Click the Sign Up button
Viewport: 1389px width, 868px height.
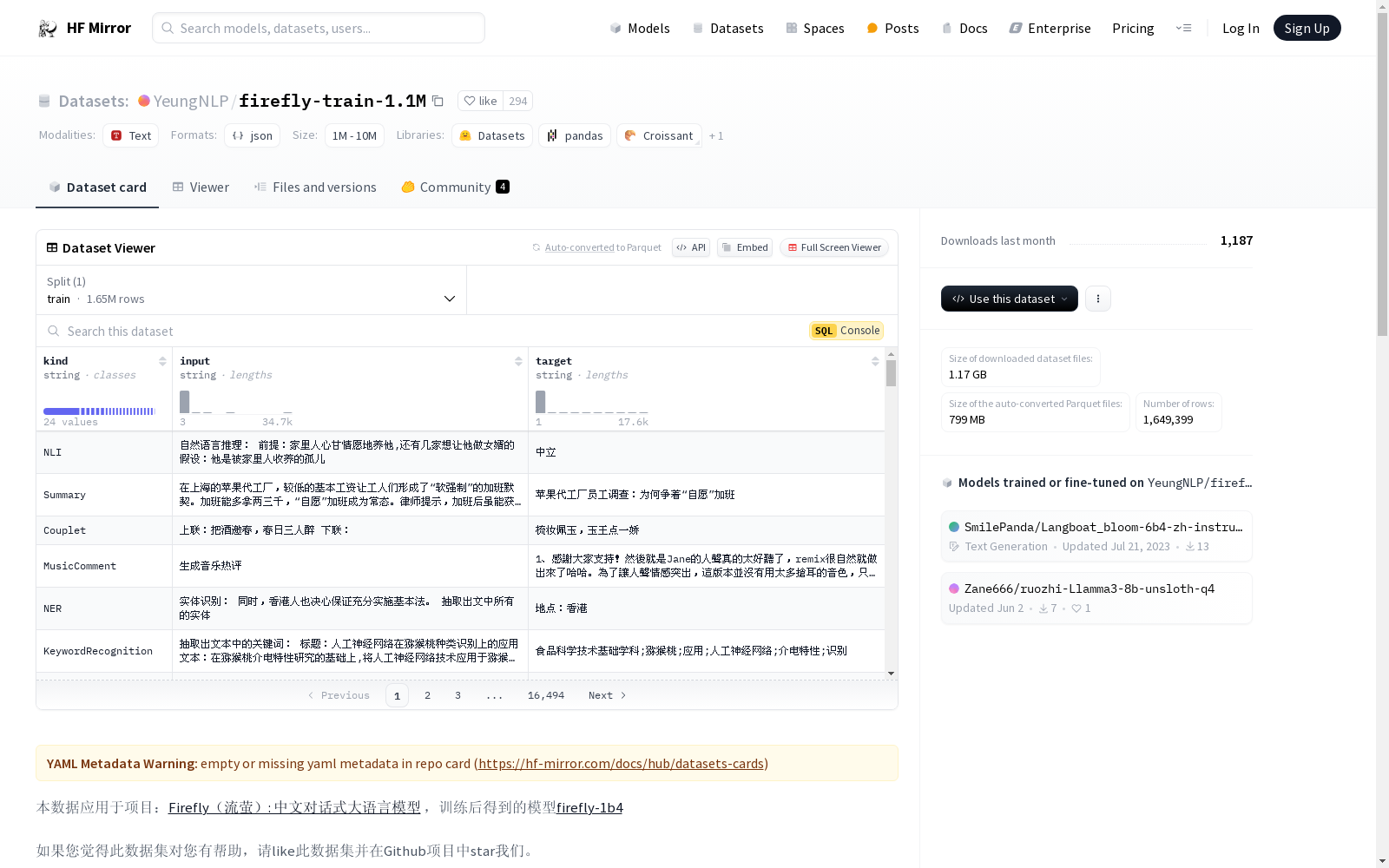click(1307, 28)
